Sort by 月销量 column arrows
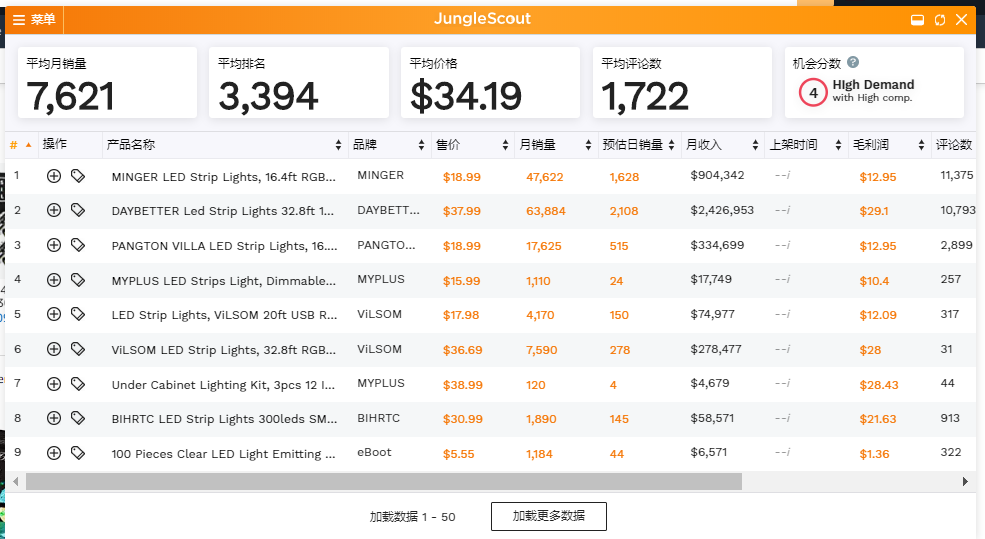 [588, 145]
